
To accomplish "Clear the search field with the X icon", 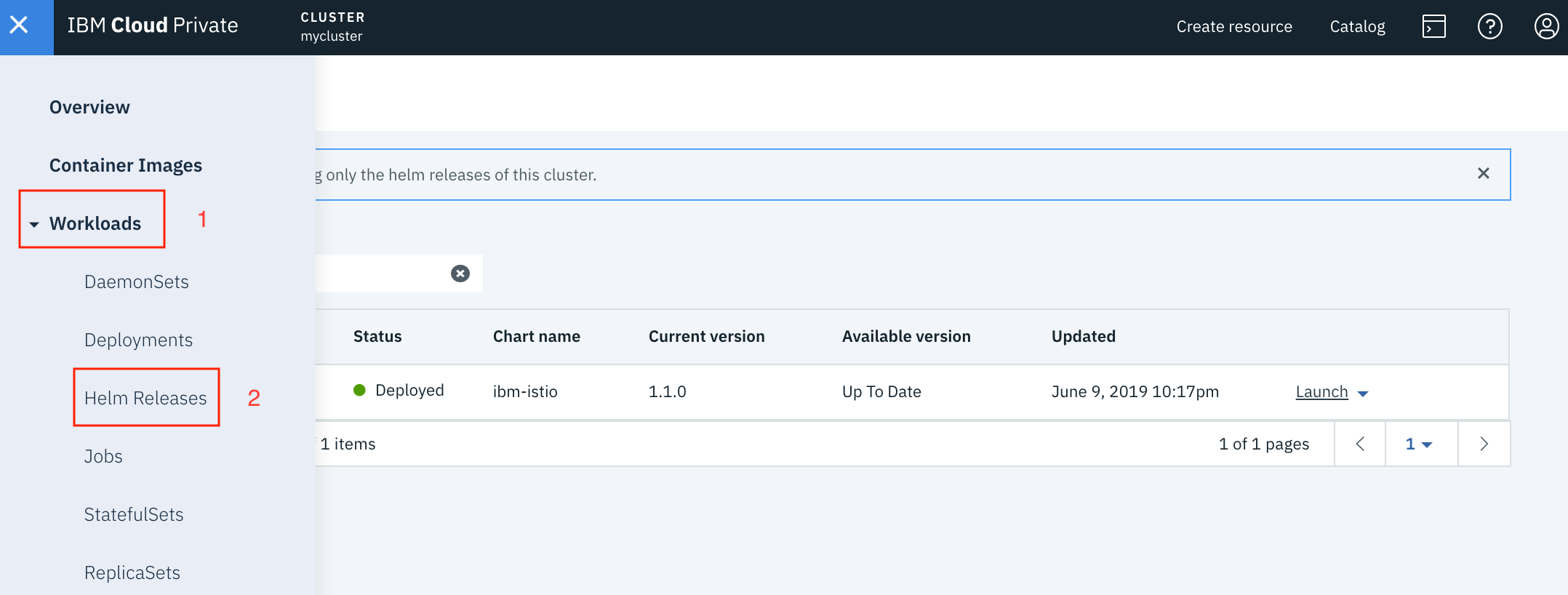I will 460,273.
